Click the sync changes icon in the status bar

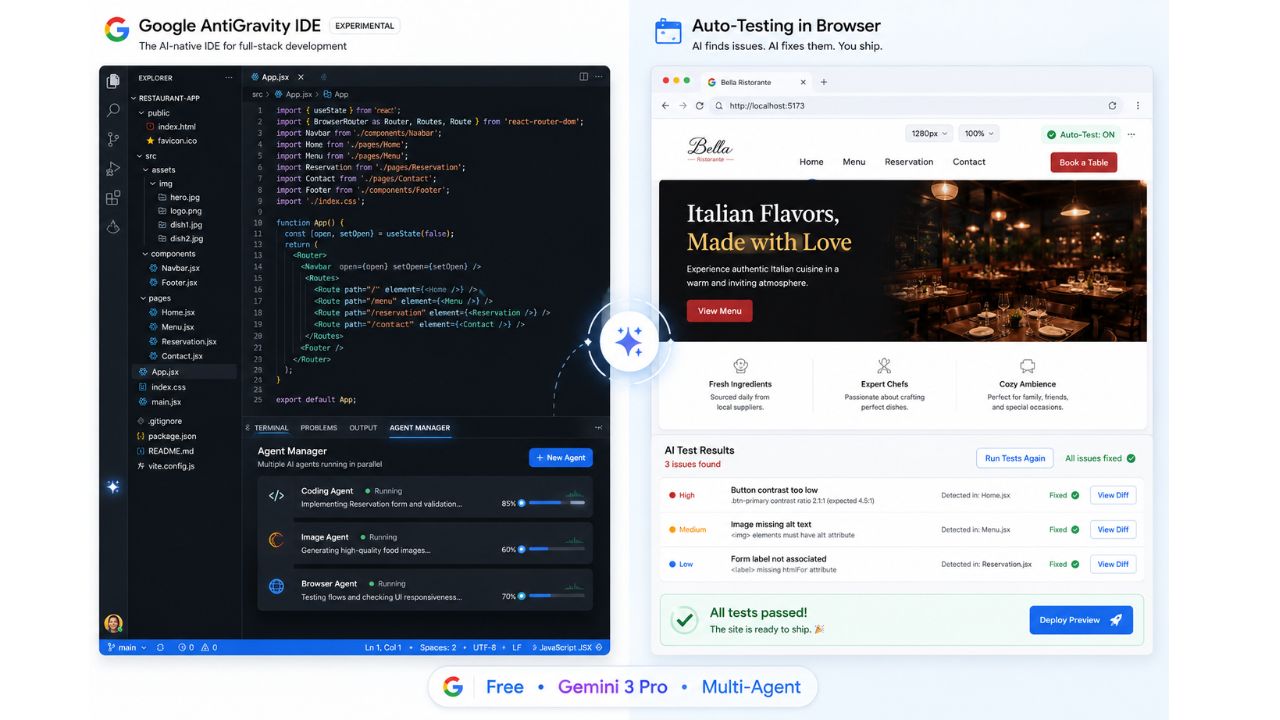pyautogui.click(x=160, y=647)
